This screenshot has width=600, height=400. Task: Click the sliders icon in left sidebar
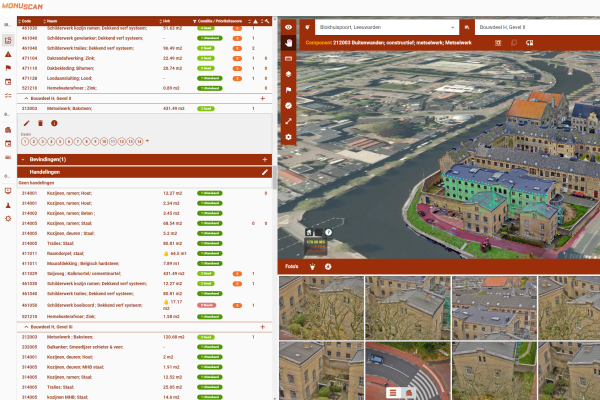point(8,95)
